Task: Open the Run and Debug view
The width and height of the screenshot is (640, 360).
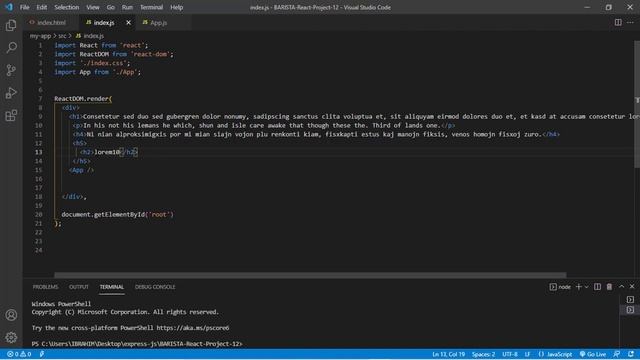Action: tap(11, 93)
